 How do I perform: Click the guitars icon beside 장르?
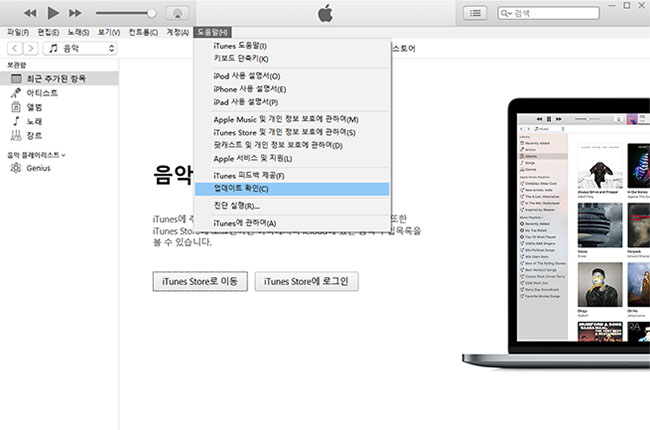coord(16,135)
